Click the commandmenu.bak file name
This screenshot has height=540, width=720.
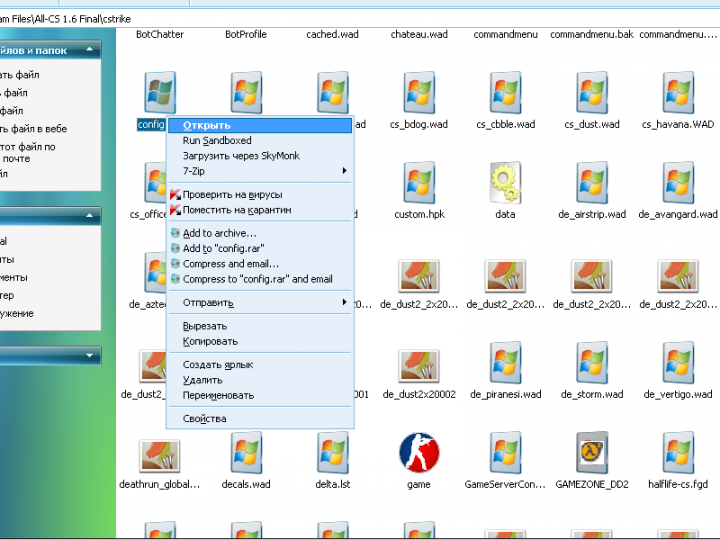[x=592, y=34]
